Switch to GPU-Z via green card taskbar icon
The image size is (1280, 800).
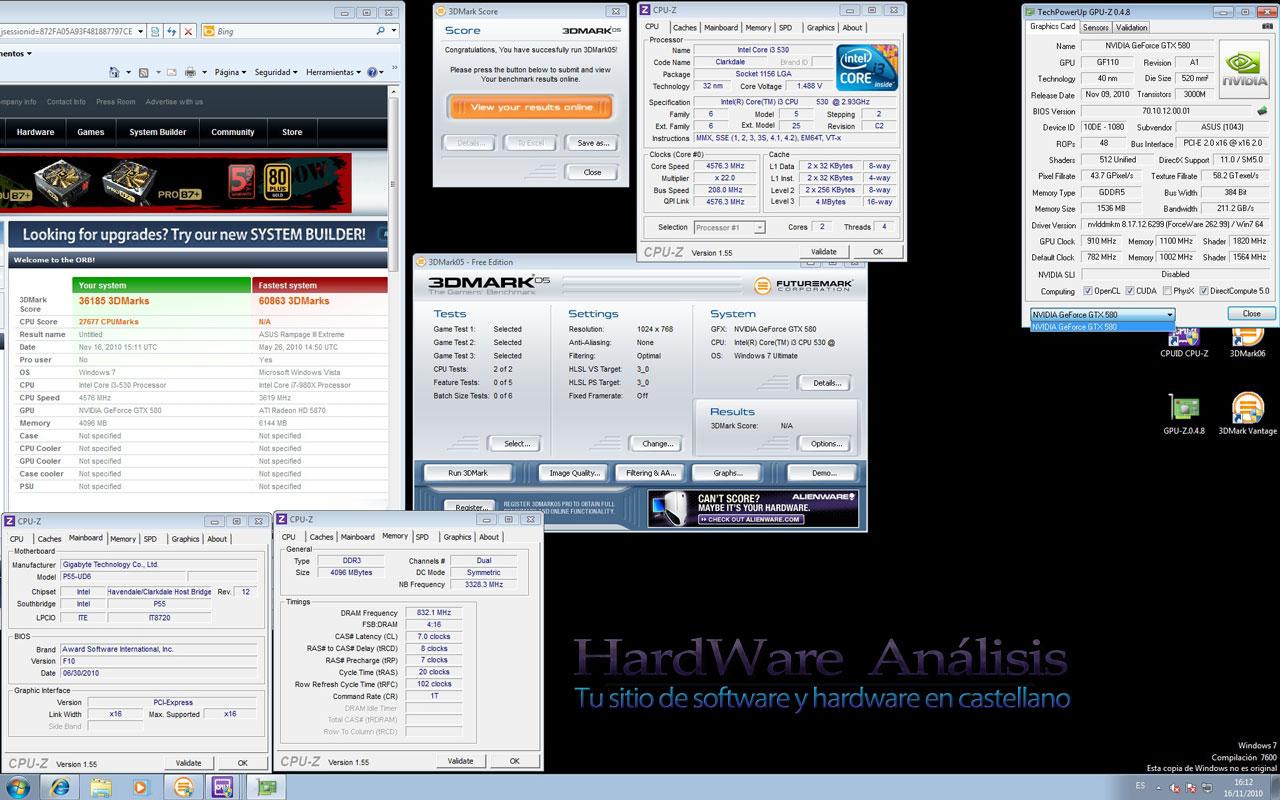pyautogui.click(x=266, y=787)
